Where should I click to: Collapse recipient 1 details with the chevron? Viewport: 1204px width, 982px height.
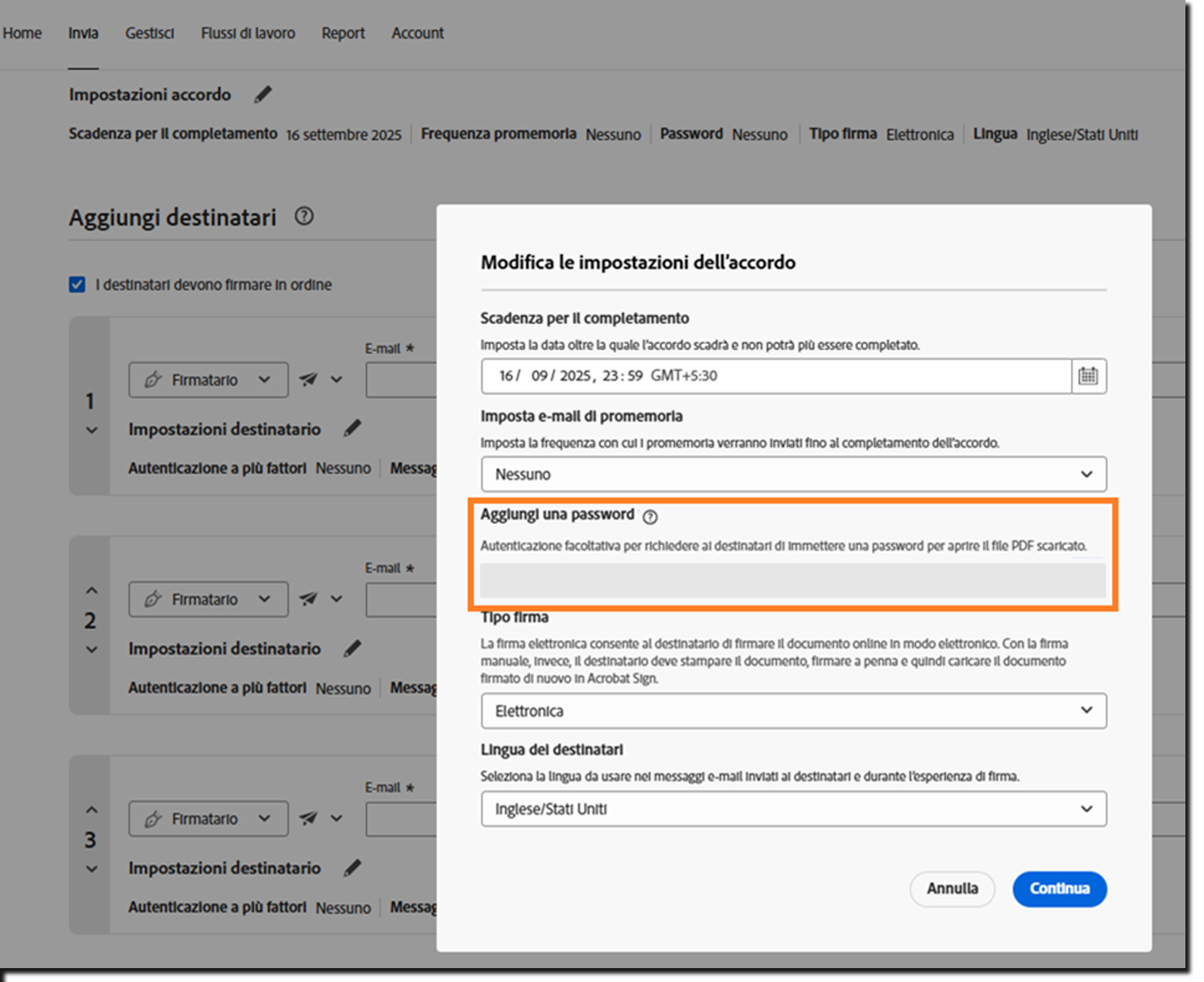[x=91, y=430]
